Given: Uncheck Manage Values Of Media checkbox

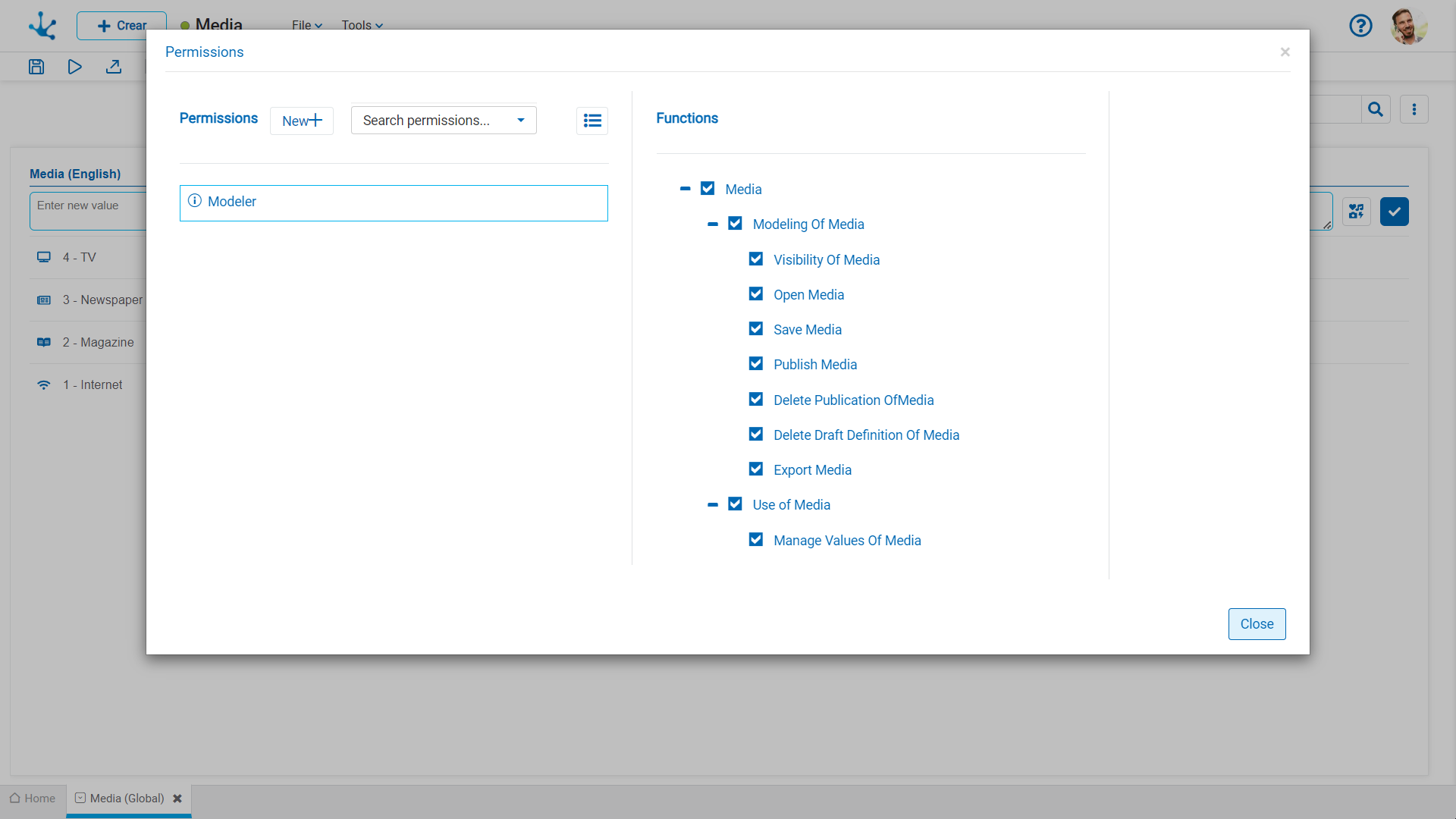Looking at the screenshot, I should click(x=756, y=540).
